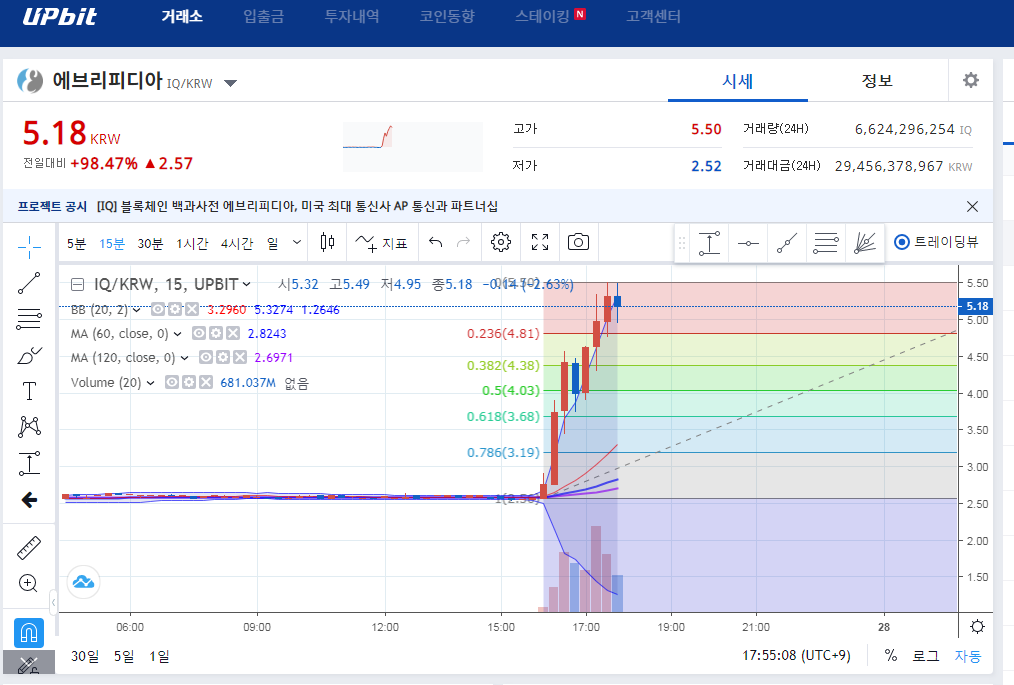Remove the MA (120) indicator

coord(240,357)
